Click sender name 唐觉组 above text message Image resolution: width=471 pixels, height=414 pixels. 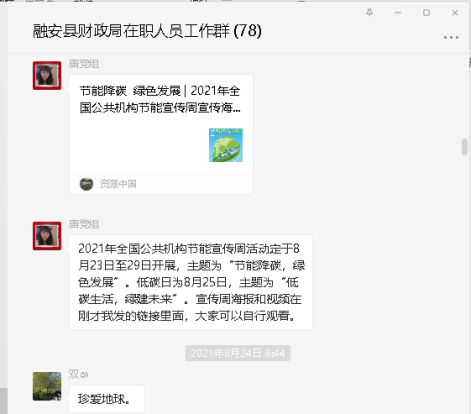84,224
